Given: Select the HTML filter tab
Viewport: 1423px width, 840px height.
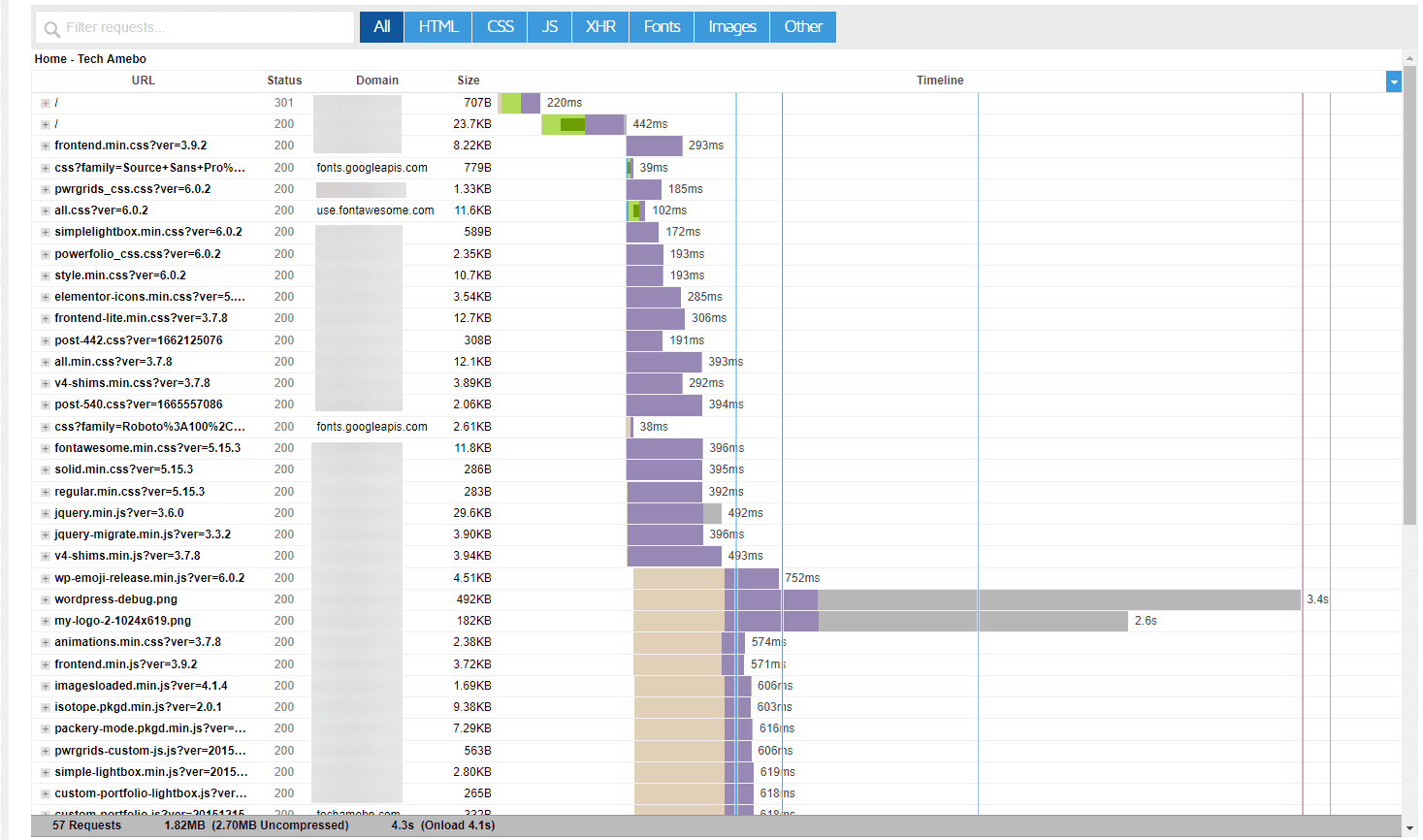Looking at the screenshot, I should coord(438,27).
